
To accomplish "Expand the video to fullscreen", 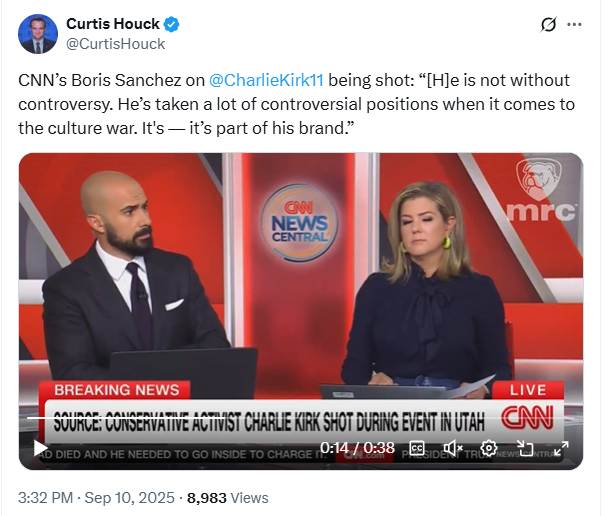I will point(561,448).
